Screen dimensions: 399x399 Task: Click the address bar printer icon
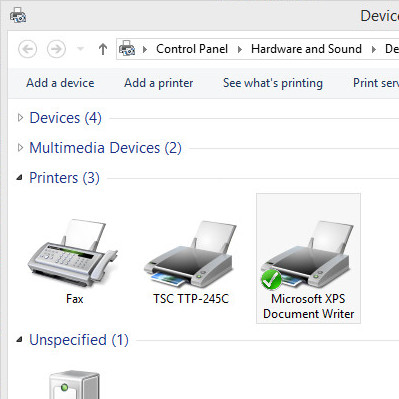click(x=127, y=48)
